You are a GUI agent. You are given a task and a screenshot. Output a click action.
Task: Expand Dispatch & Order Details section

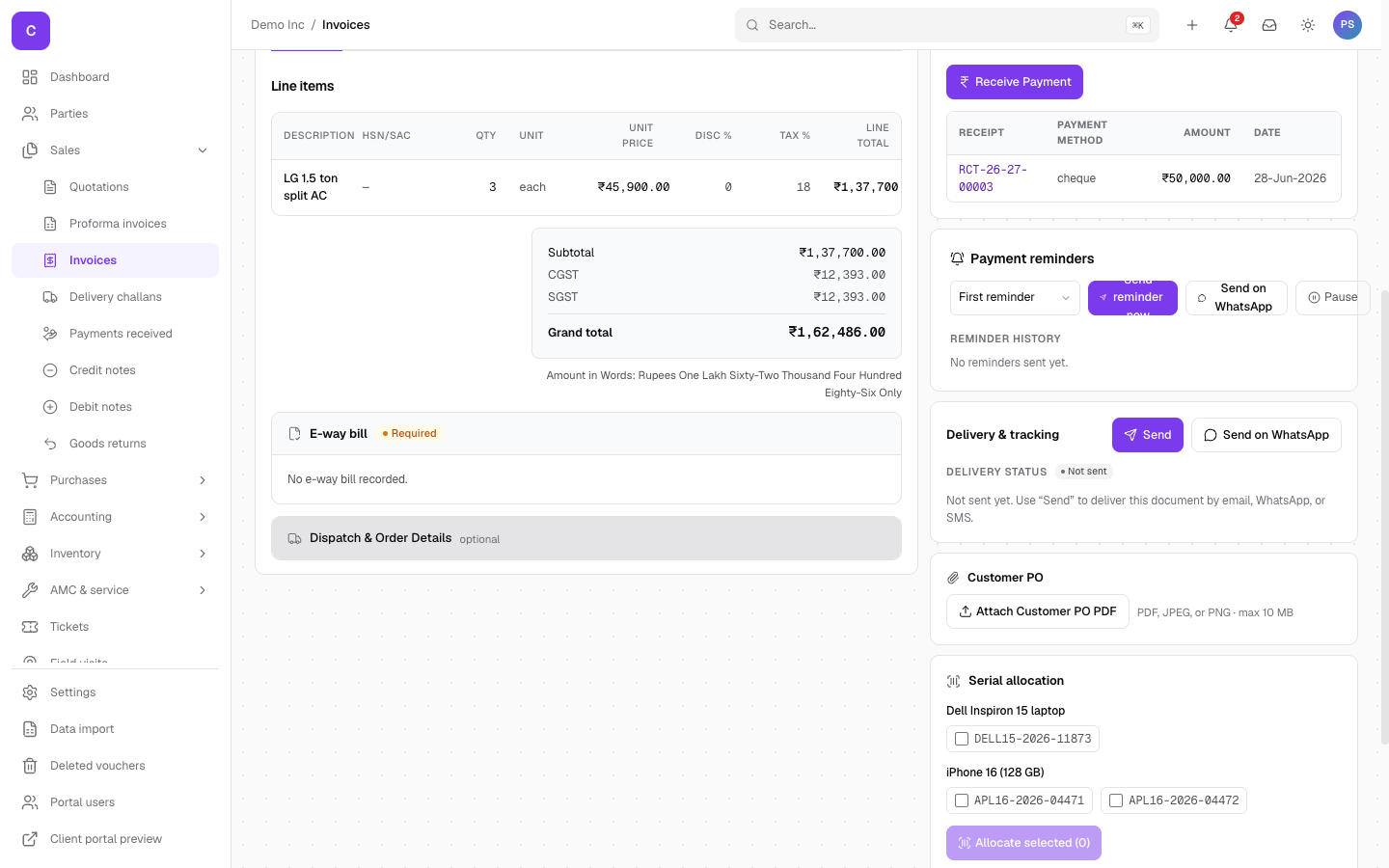[586, 538]
